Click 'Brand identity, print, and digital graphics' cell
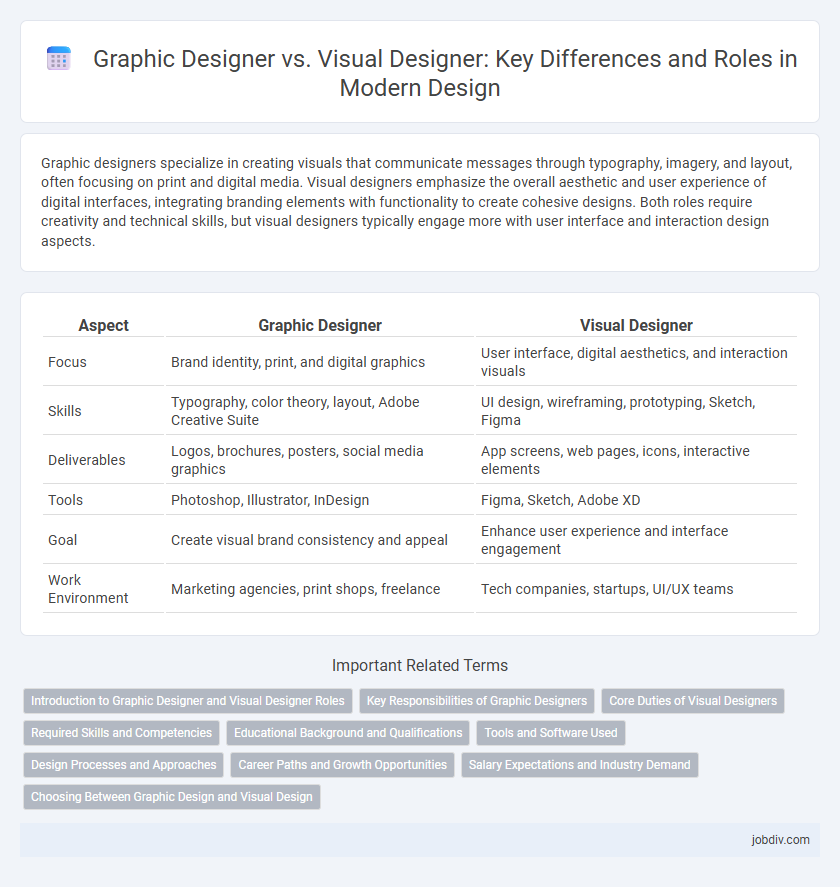The height and width of the screenshot is (887, 840). pyautogui.click(x=320, y=362)
